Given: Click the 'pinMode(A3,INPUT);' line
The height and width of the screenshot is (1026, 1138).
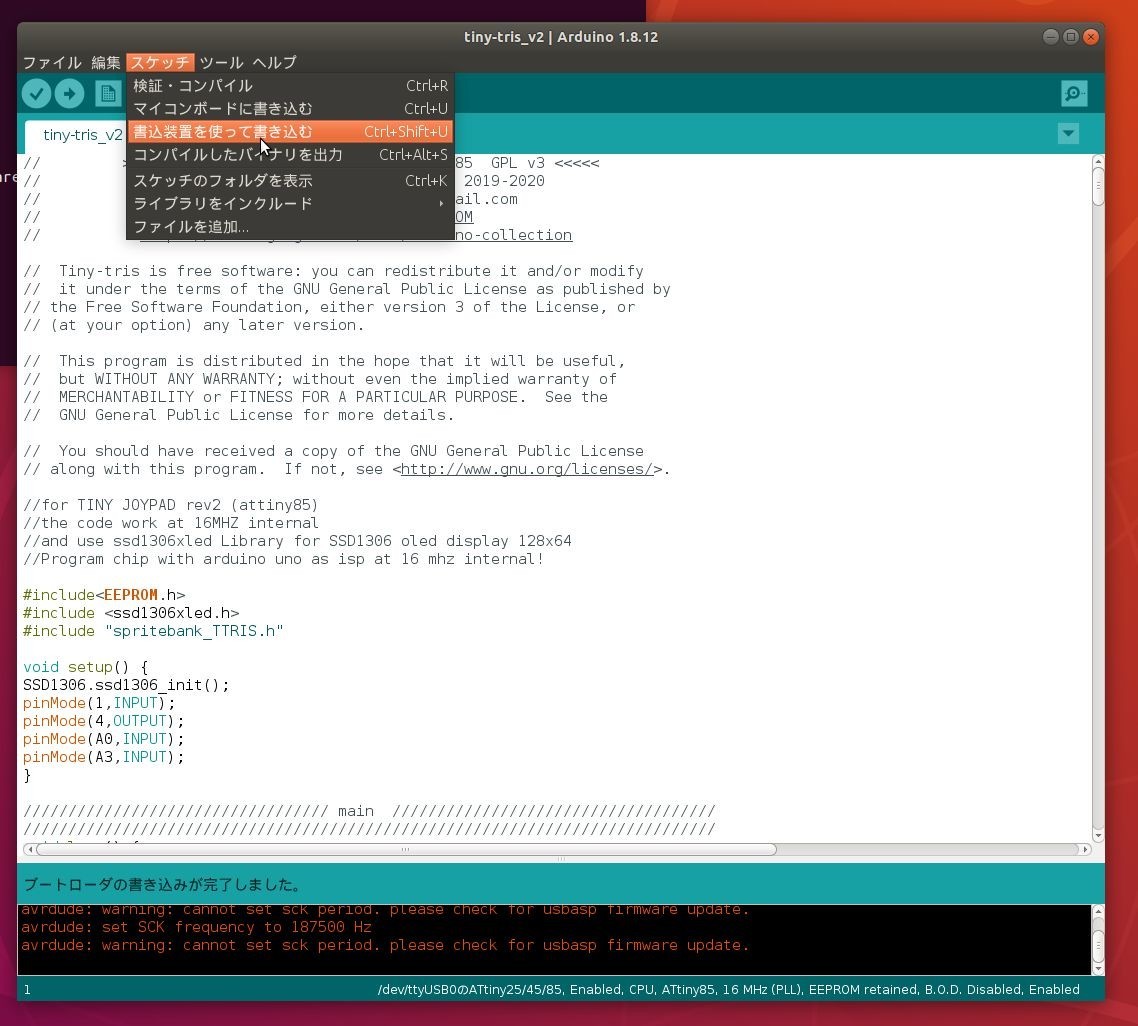Looking at the screenshot, I should coord(104,757).
